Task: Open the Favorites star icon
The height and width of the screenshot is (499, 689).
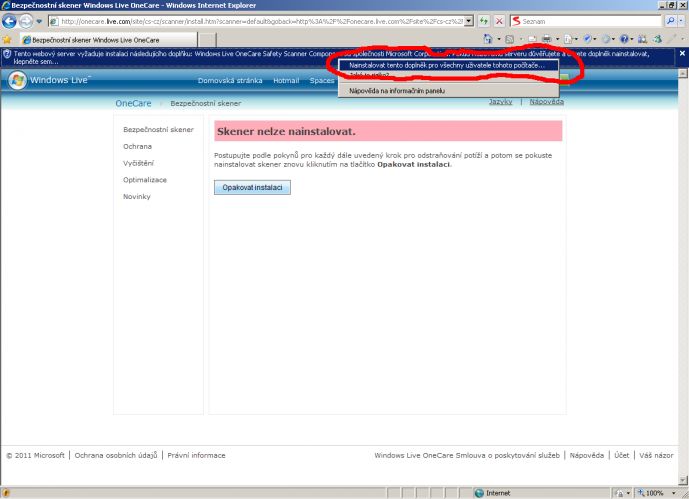Action: [x=7, y=40]
